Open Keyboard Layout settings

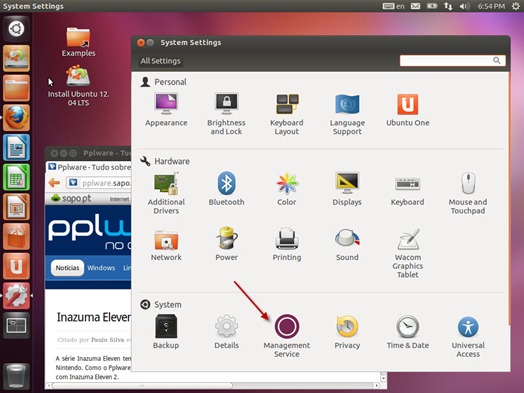[x=287, y=114]
